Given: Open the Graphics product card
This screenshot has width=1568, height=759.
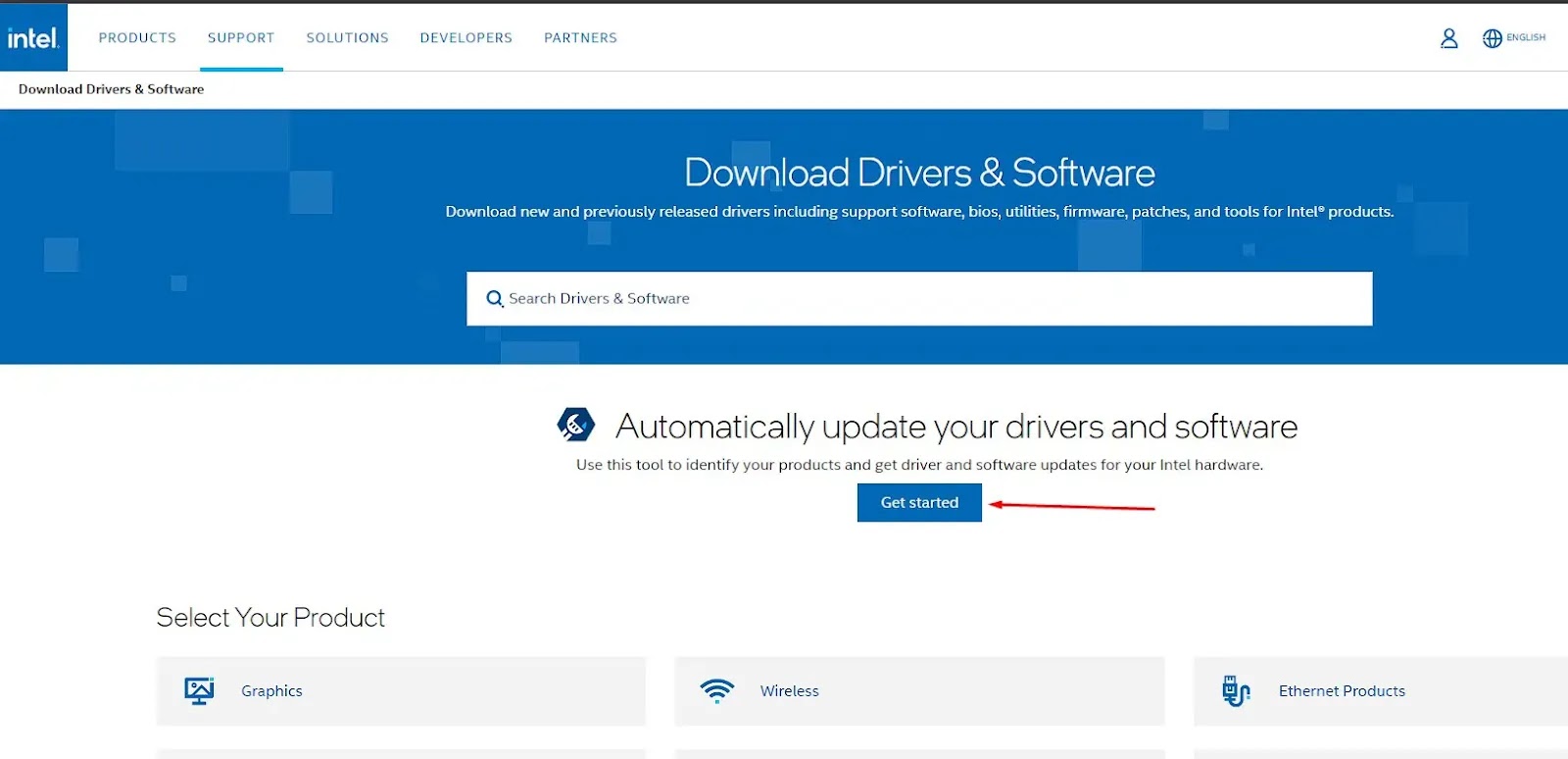Looking at the screenshot, I should pos(401,691).
